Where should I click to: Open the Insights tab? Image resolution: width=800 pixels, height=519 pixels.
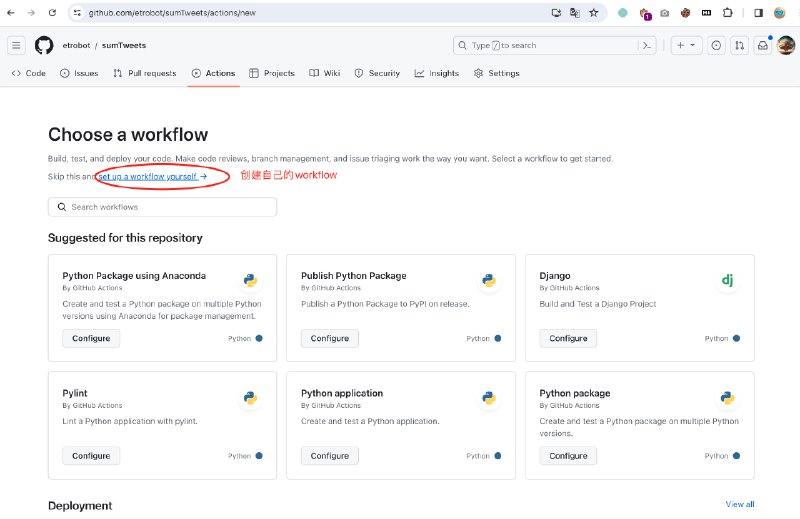coord(437,73)
